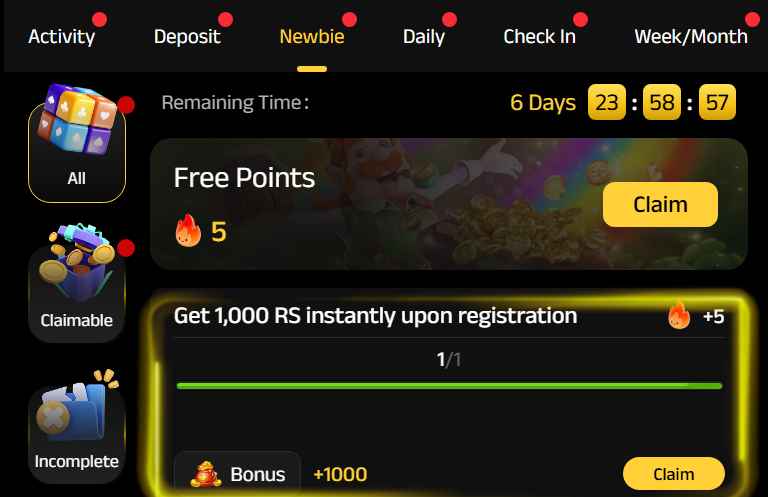Select the Newbie tab

pos(312,36)
